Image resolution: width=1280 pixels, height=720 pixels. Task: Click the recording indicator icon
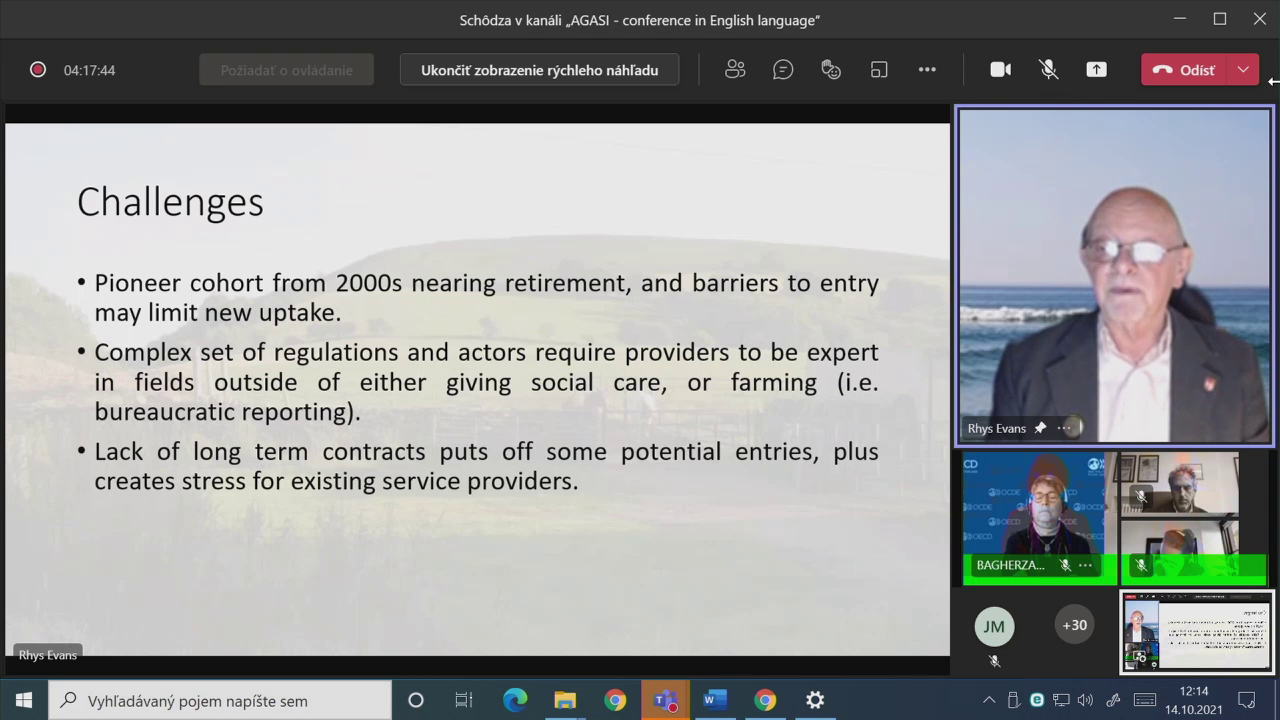(38, 70)
